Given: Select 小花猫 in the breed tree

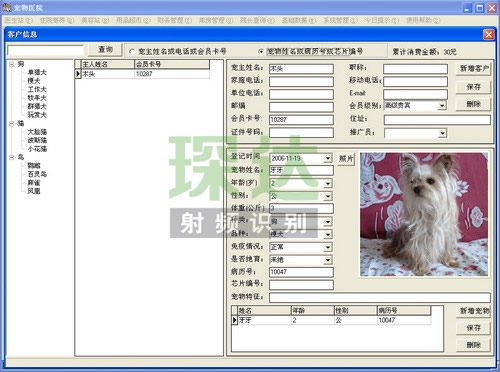Looking at the screenshot, I should (37, 149).
